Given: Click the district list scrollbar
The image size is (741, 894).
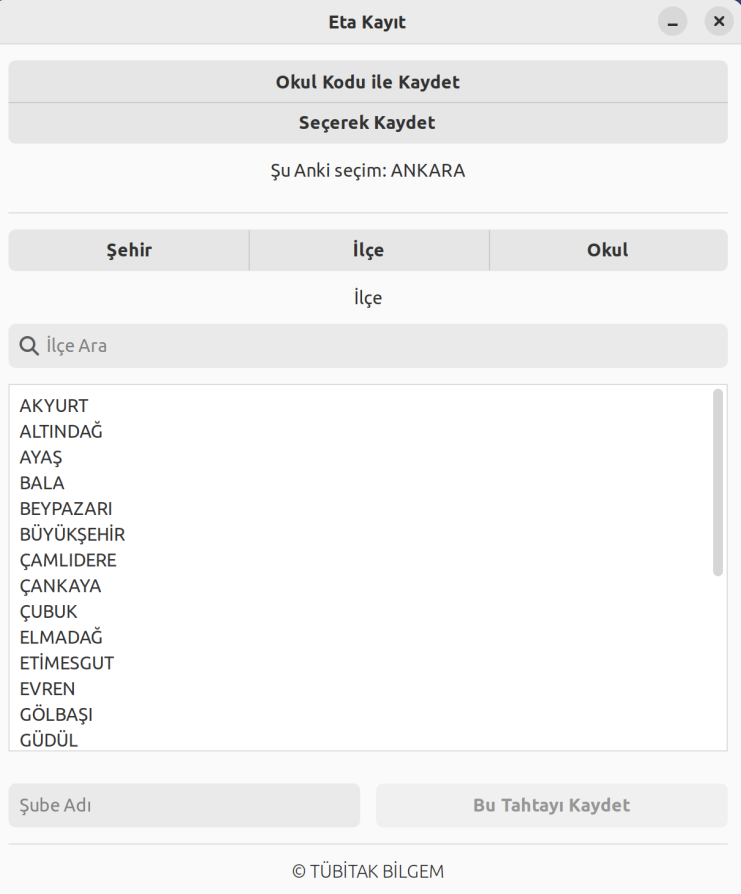Looking at the screenshot, I should pos(717,482).
